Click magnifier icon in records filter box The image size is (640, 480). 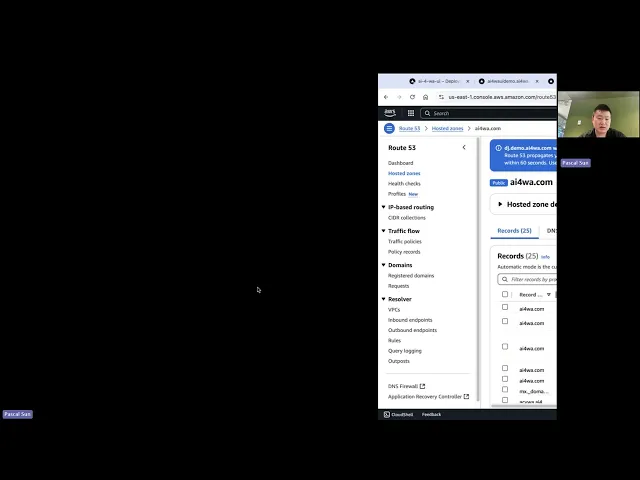coord(505,279)
